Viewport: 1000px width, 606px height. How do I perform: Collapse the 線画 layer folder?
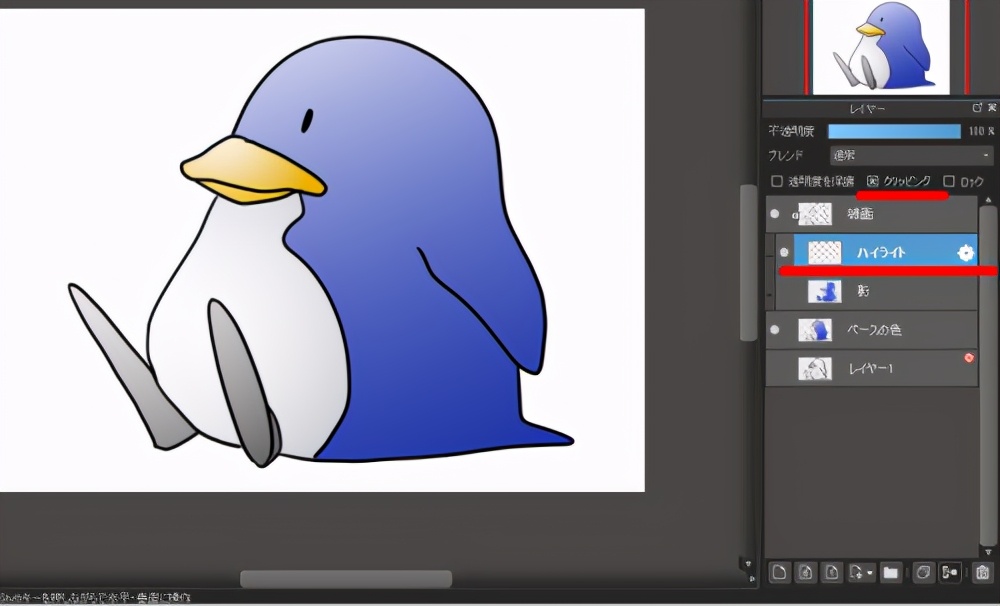click(x=795, y=214)
